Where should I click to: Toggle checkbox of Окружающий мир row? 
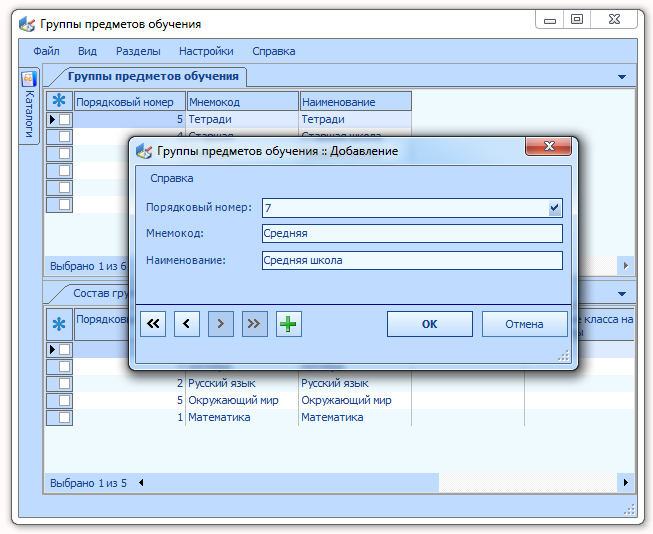pyautogui.click(x=65, y=400)
